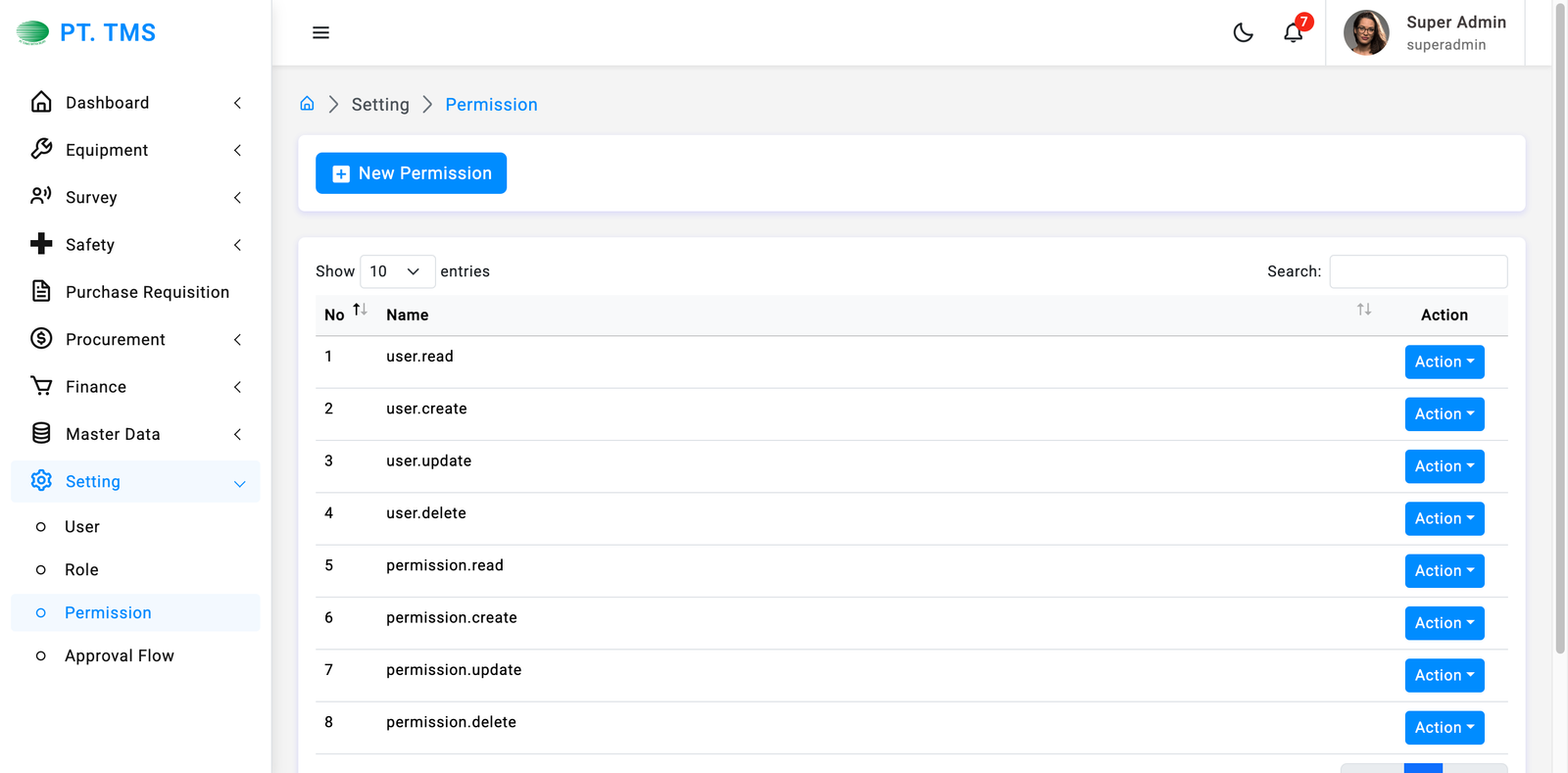Expand the Equipment menu chevron
This screenshot has width=1568, height=773.
click(237, 150)
